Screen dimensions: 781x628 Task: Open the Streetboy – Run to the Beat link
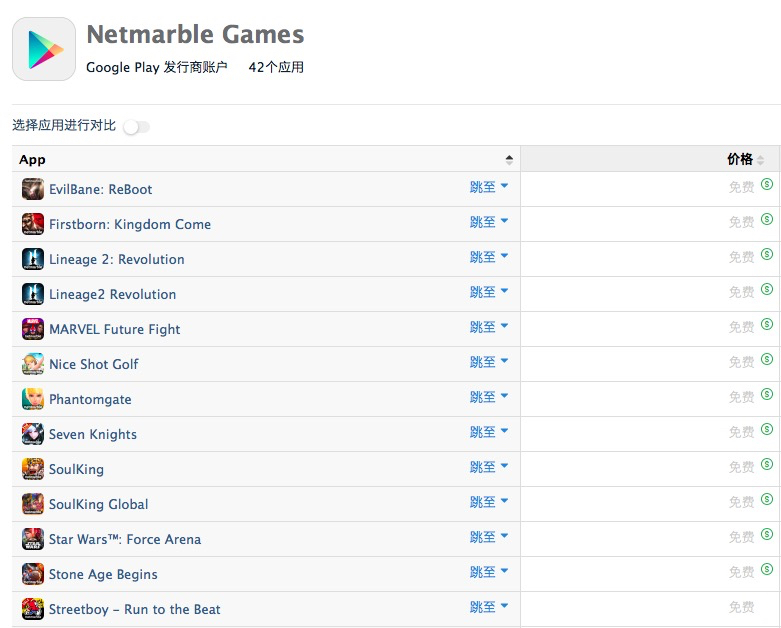tap(134, 609)
